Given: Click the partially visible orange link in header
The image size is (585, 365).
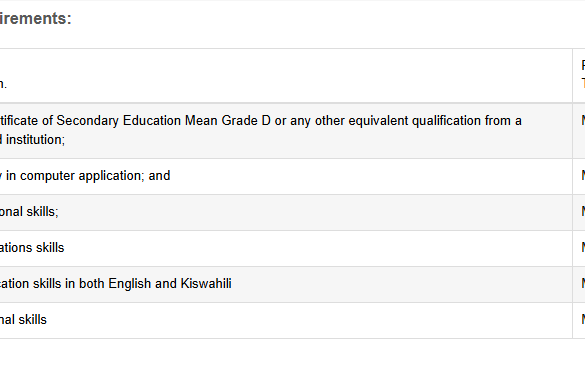Looking at the screenshot, I should (583, 83).
